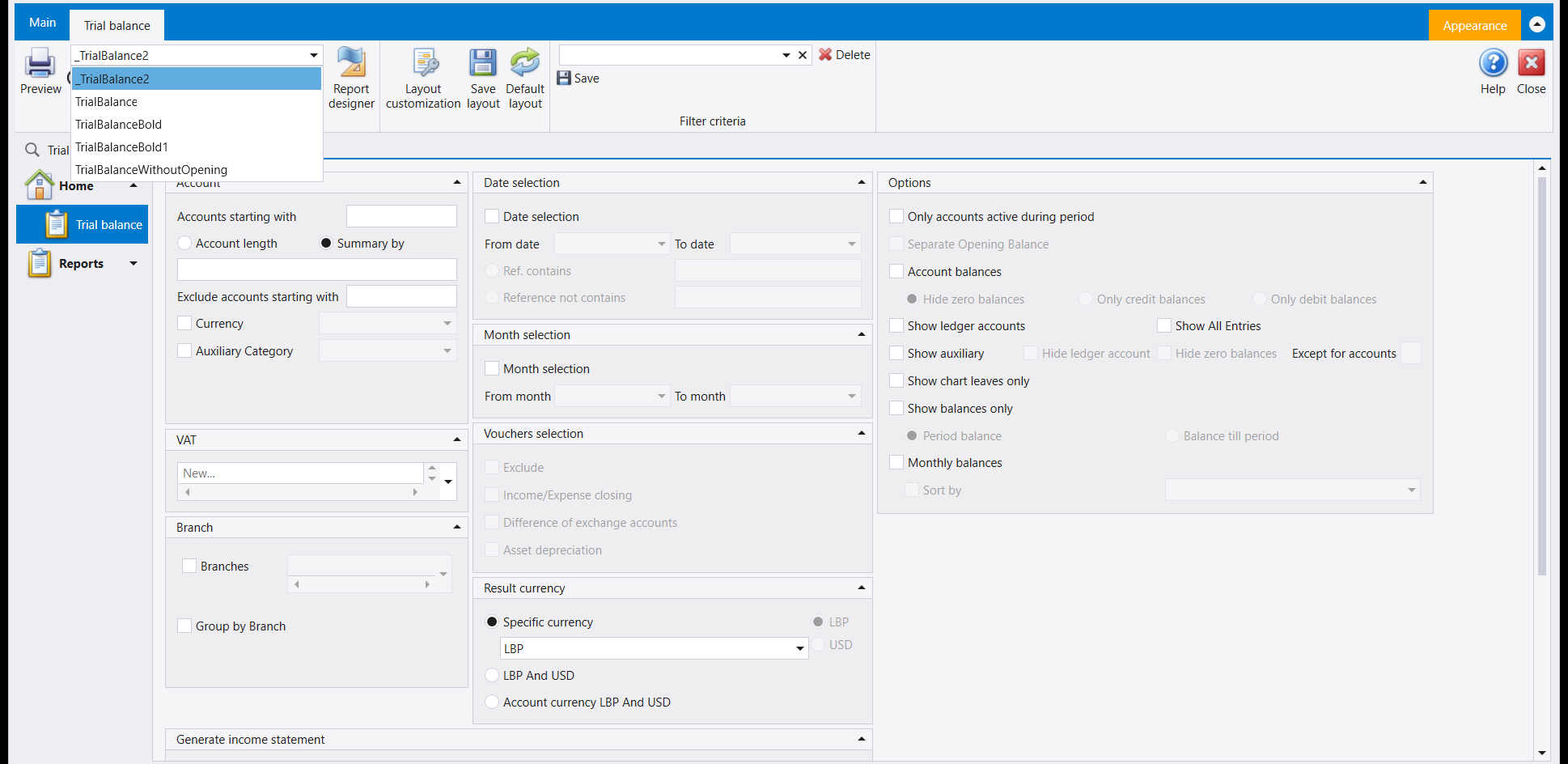
Task: Open the VAT dropdown arrow
Action: pyautogui.click(x=448, y=482)
